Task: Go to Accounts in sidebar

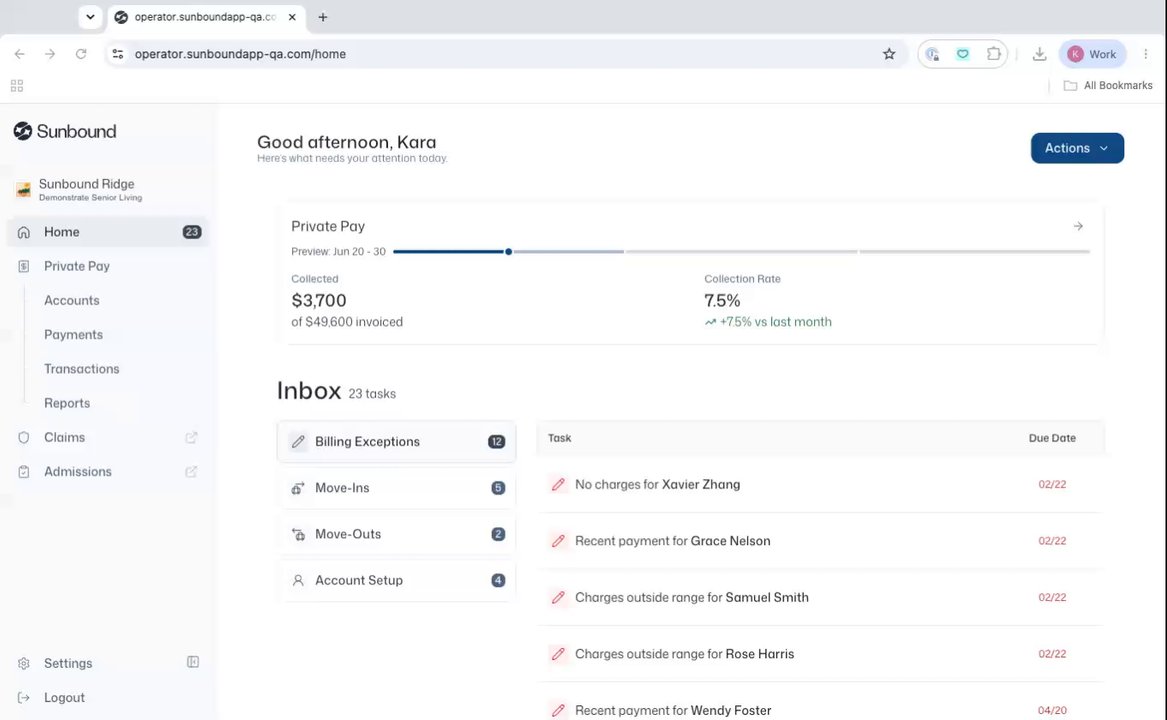Action: (71, 300)
